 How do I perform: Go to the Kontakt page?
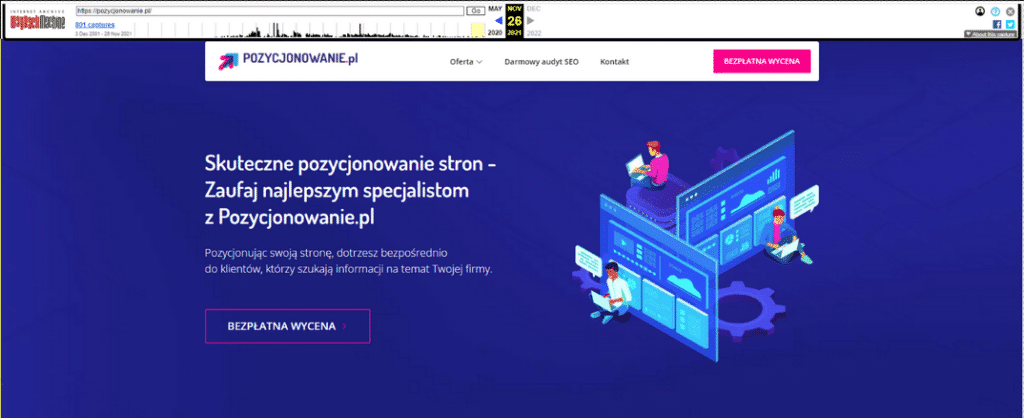(615, 62)
